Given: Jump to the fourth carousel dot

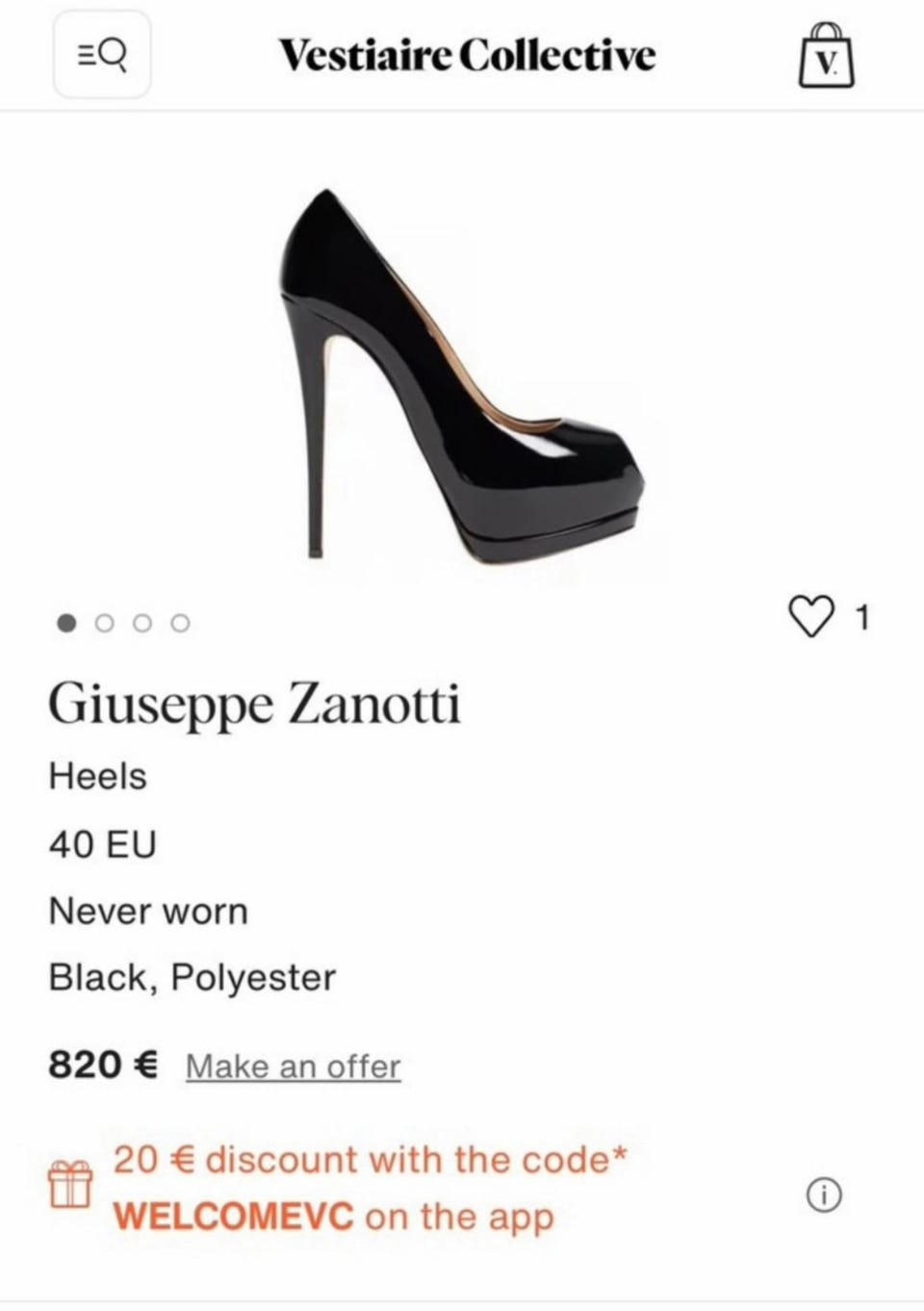Looking at the screenshot, I should pyautogui.click(x=180, y=623).
